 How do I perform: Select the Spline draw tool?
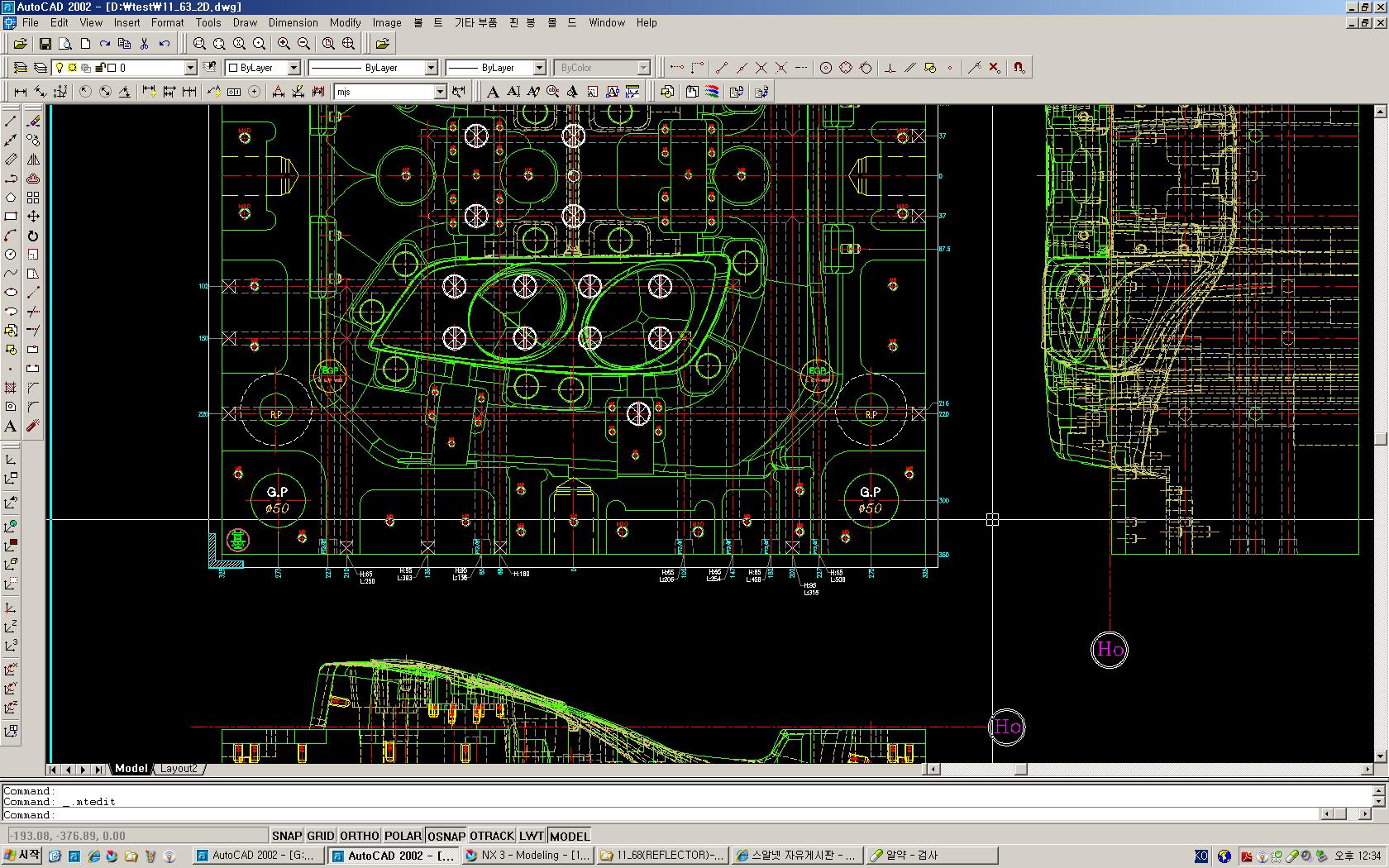click(11, 273)
